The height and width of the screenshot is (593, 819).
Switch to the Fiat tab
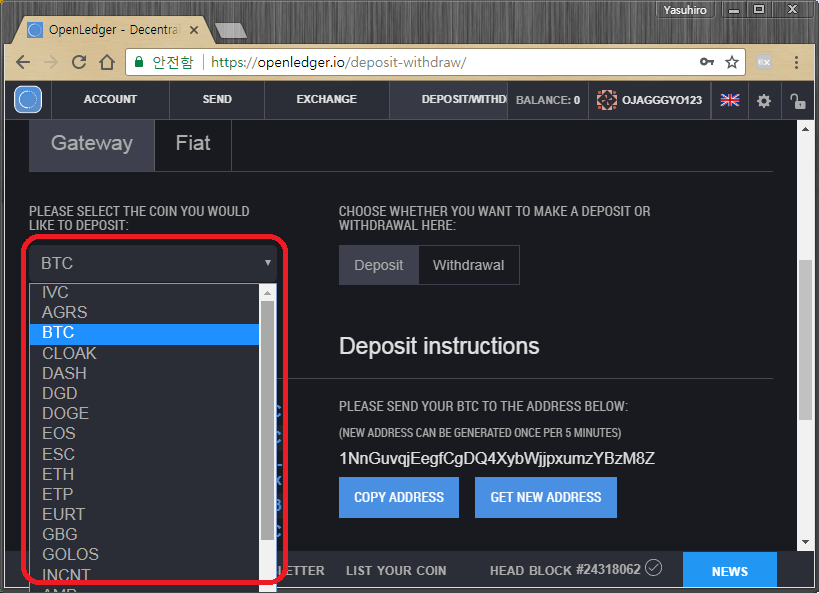pyautogui.click(x=193, y=145)
